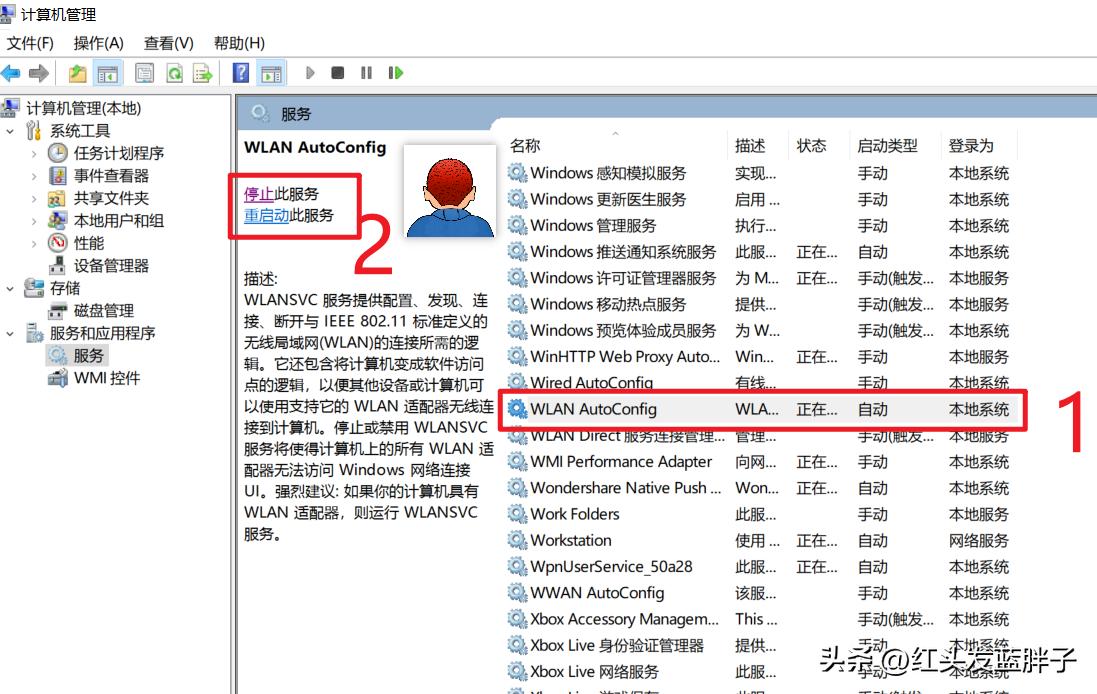Image resolution: width=1097 pixels, height=694 pixels.
Task: Restart the service using the restart toolbar icon
Action: [395, 72]
